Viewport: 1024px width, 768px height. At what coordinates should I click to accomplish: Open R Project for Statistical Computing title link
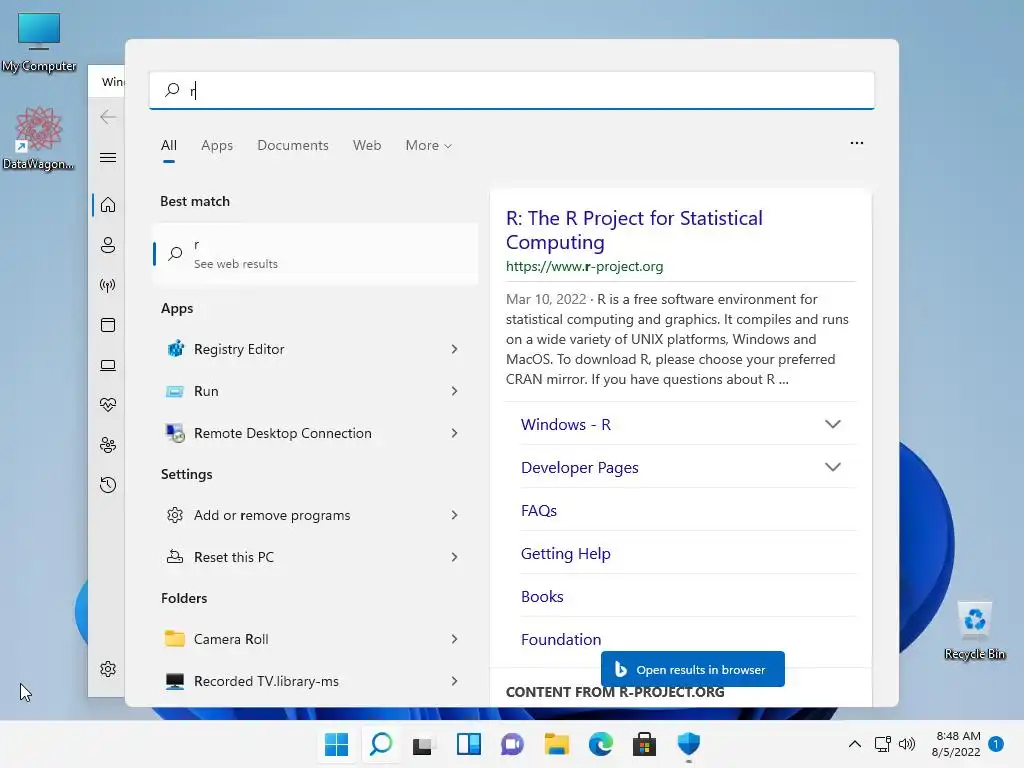coord(634,230)
